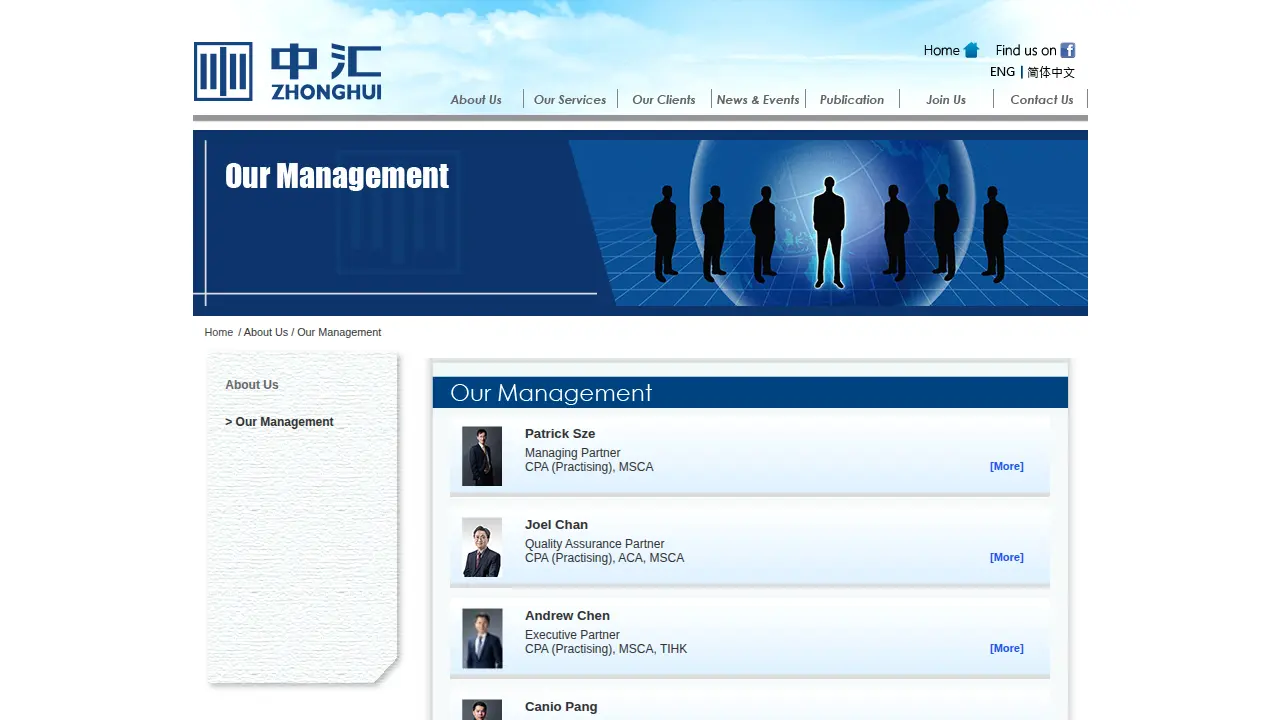The image size is (1280, 720).
Task: Click the name Andrew Chen
Action: 567,616
